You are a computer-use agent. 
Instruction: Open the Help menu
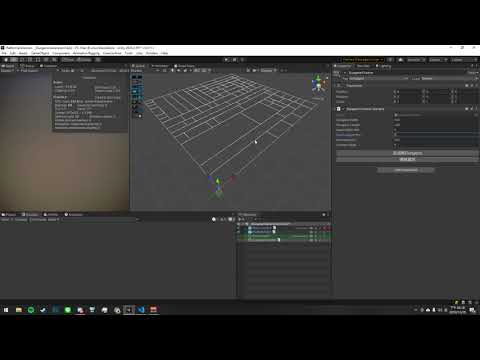pos(164,53)
